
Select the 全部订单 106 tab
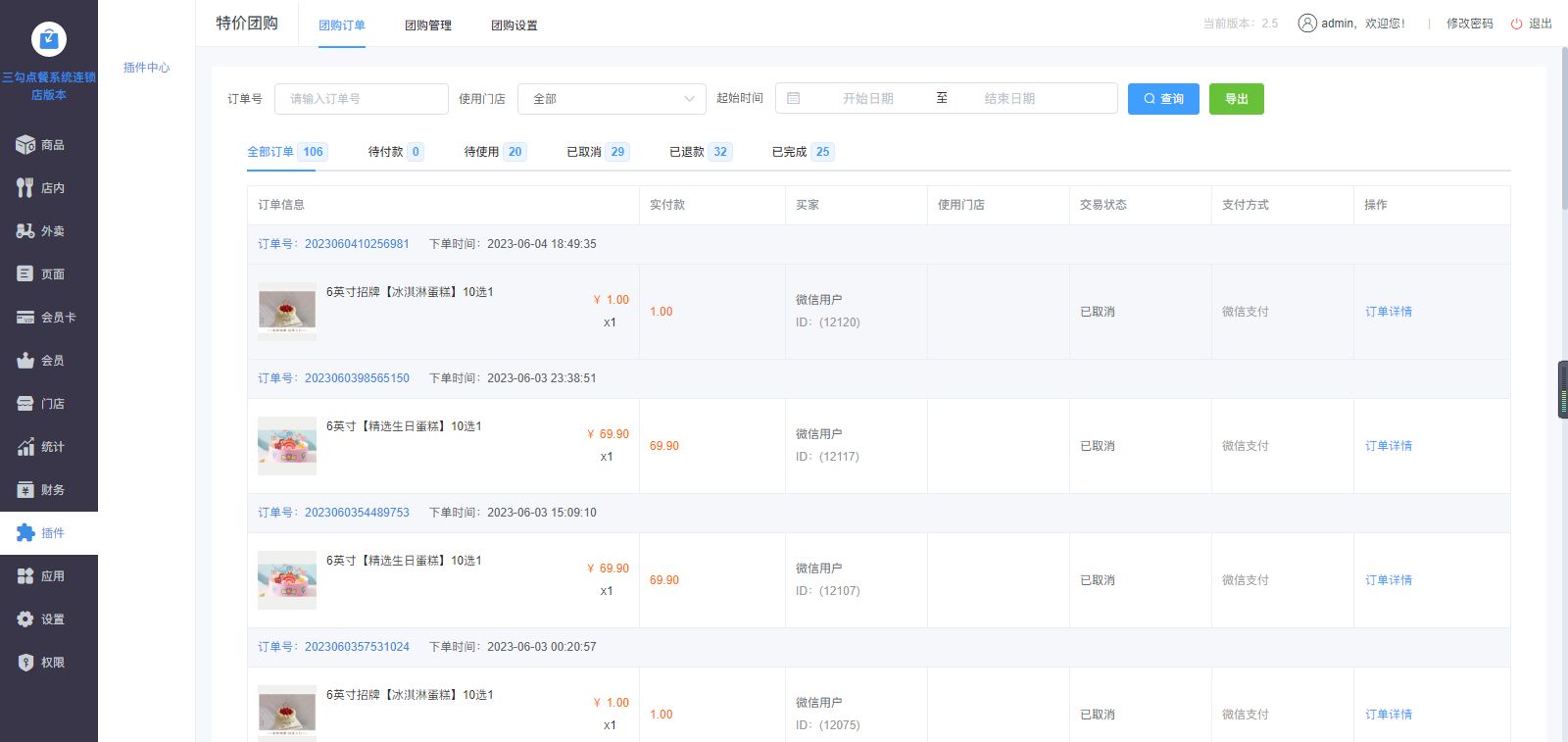click(x=287, y=152)
